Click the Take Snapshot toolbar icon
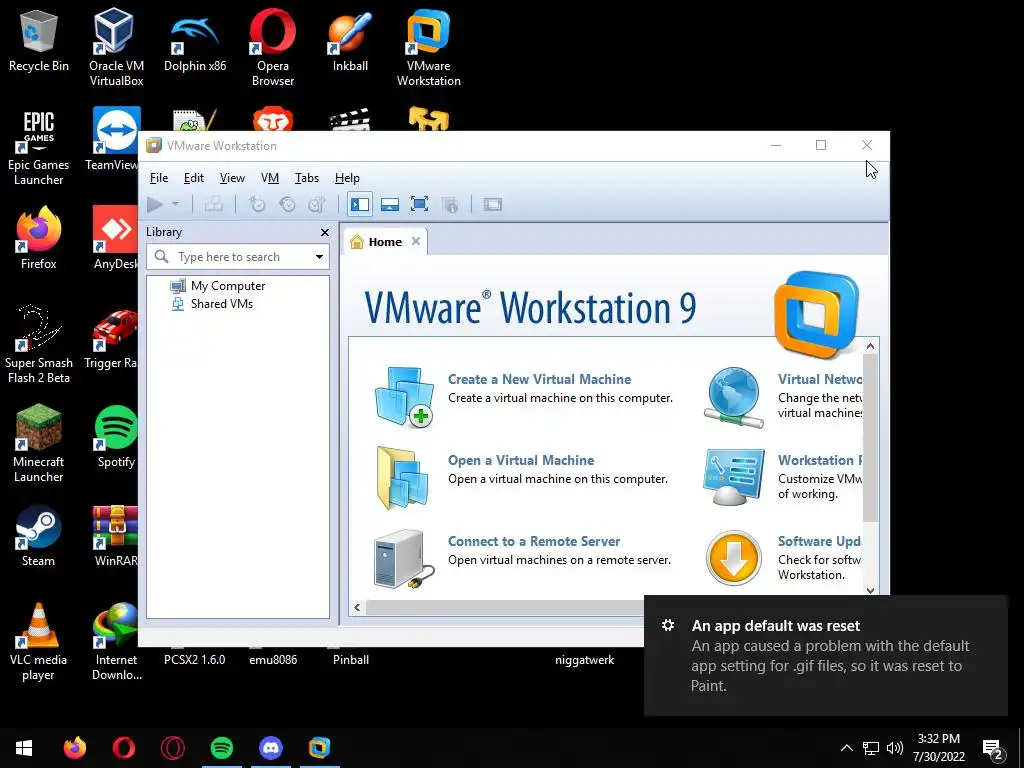The width and height of the screenshot is (1024, 768). point(257,204)
